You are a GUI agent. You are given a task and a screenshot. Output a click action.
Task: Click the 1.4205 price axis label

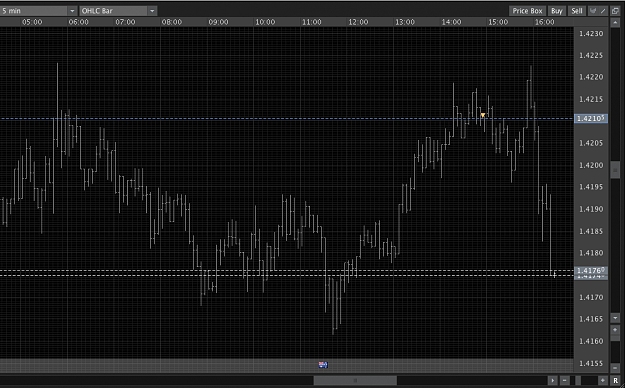coord(591,143)
